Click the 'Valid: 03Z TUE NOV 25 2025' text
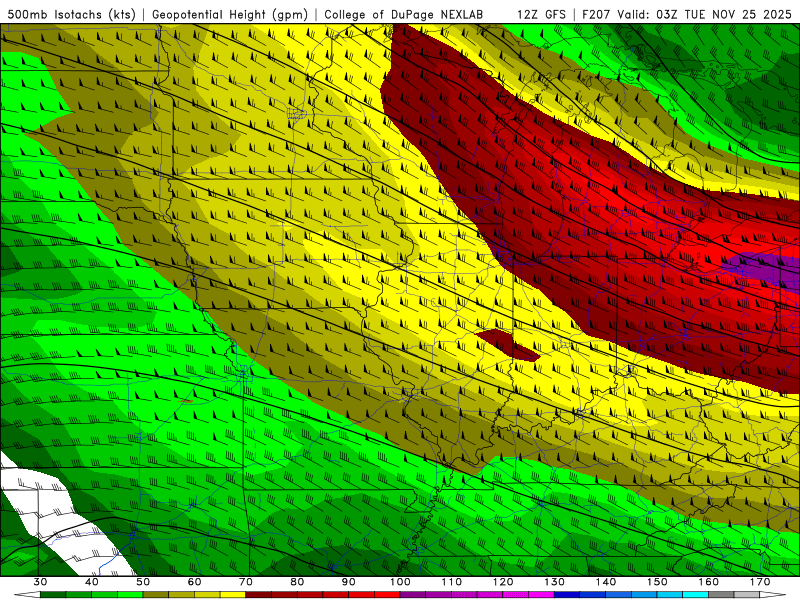Viewport: 800px width, 600px height. [x=705, y=14]
